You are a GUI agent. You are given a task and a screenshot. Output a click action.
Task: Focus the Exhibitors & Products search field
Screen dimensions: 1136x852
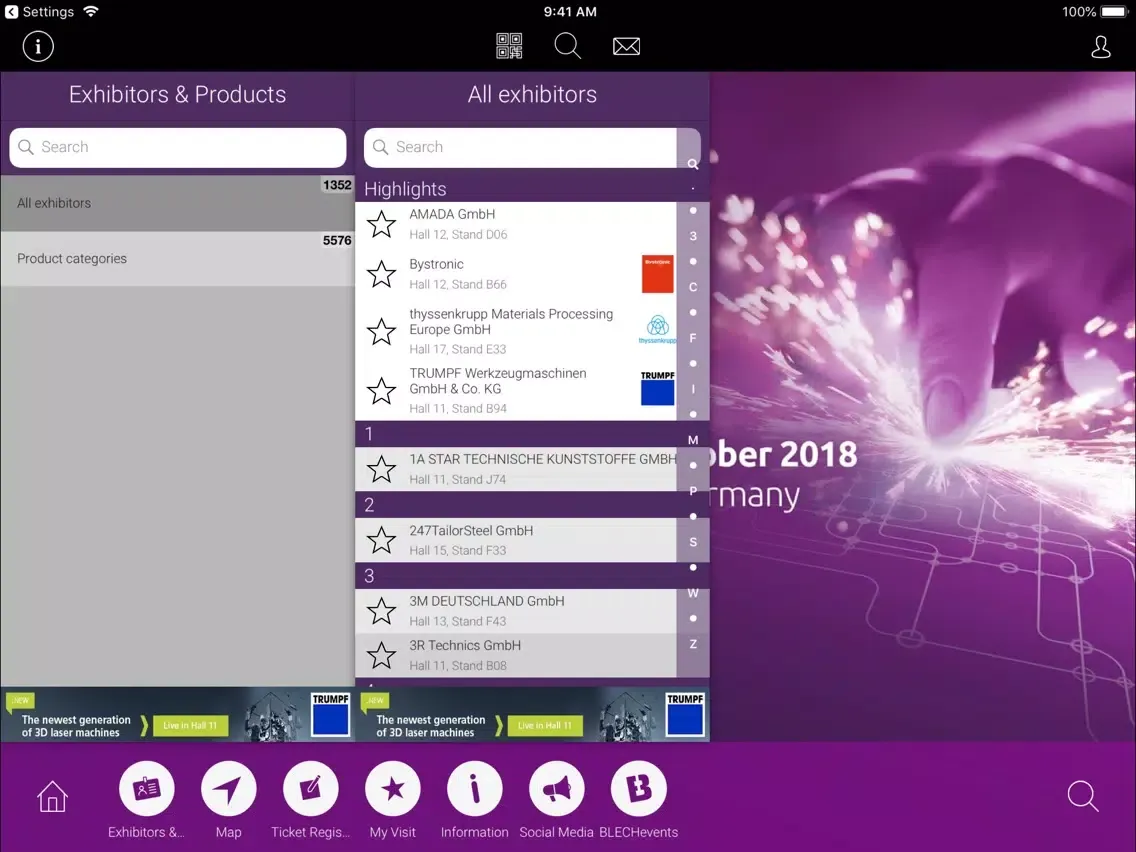coord(178,147)
